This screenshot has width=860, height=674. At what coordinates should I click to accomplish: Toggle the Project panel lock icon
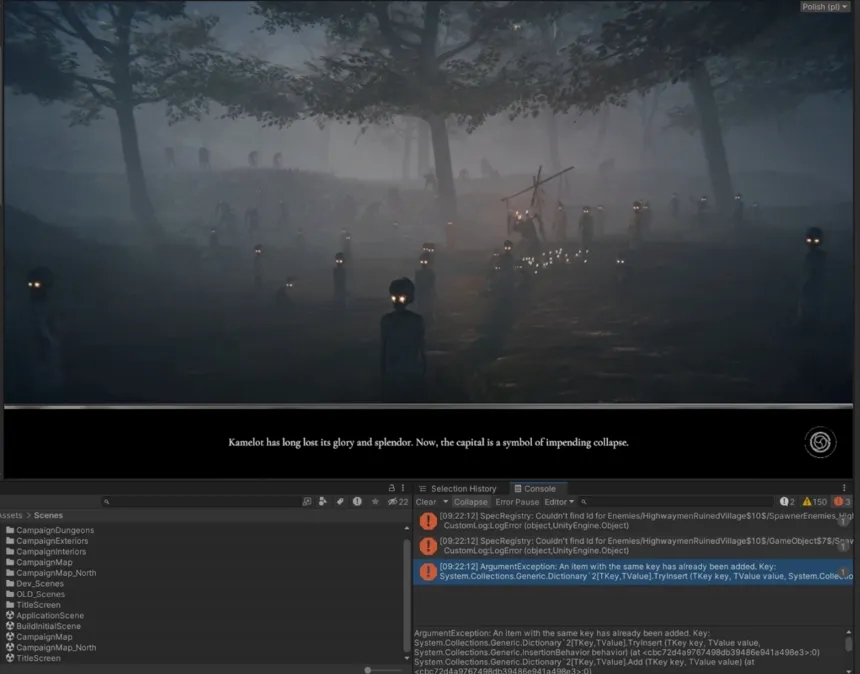click(x=392, y=488)
